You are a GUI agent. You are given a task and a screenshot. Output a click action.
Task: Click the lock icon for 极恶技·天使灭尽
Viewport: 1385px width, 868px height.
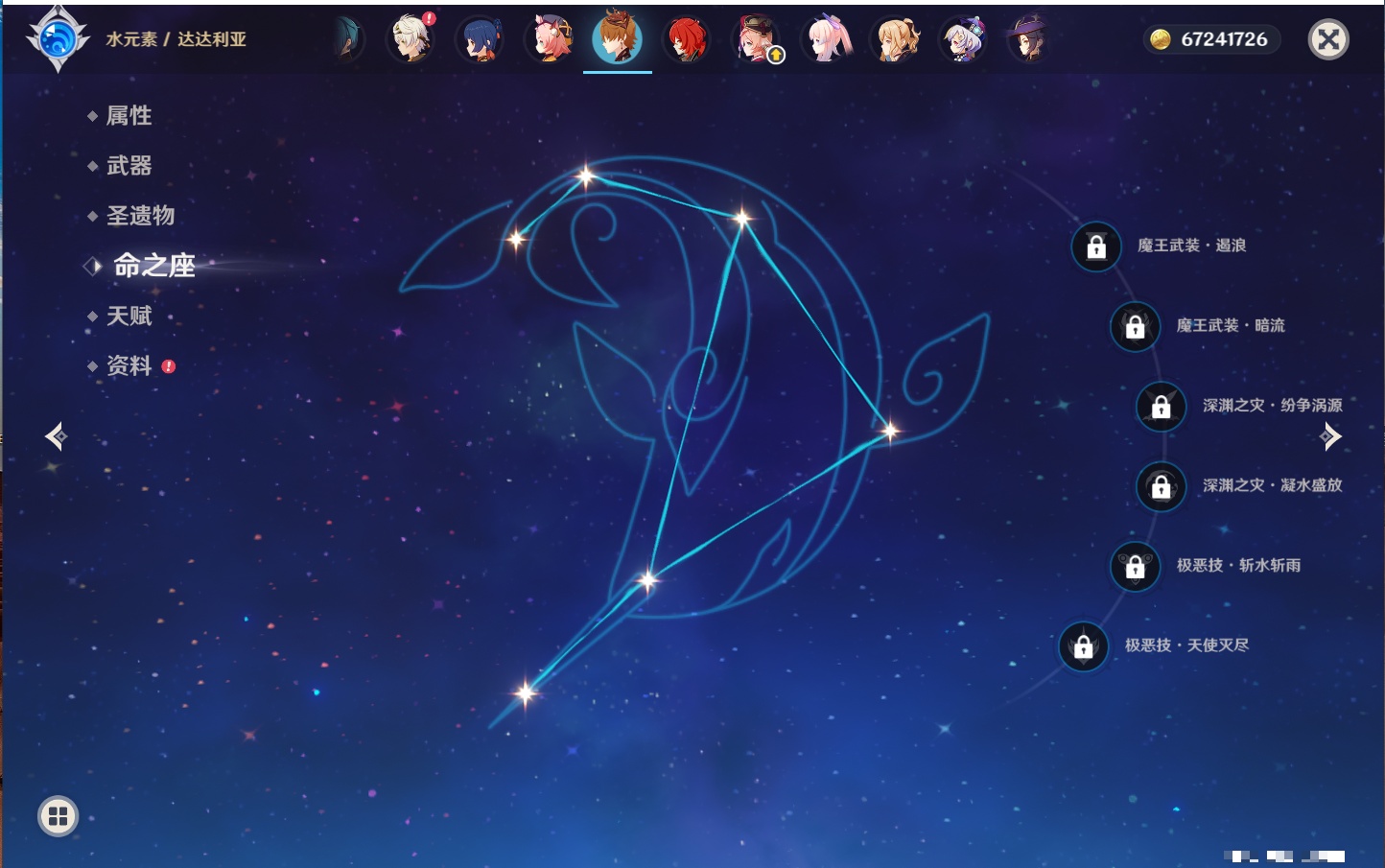coord(1084,645)
